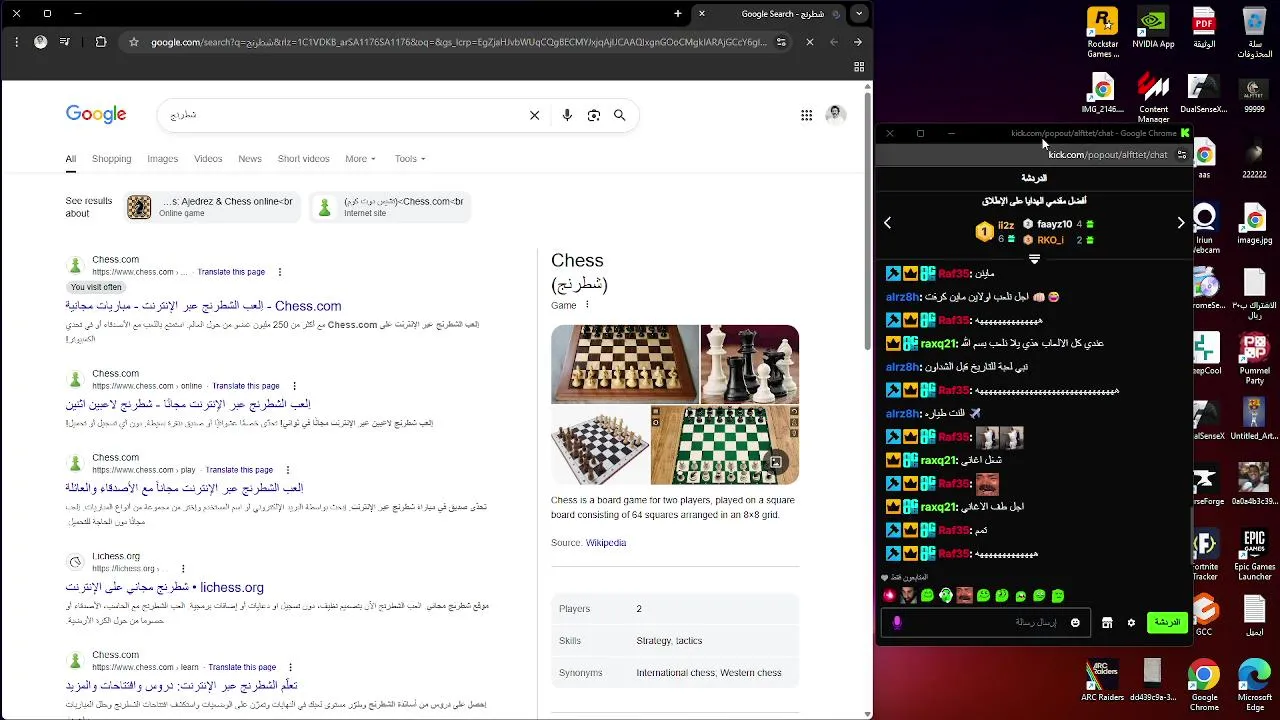The width and height of the screenshot is (1280, 720).
Task: View the wooden chessboard thumbnail image
Action: [x=625, y=364]
